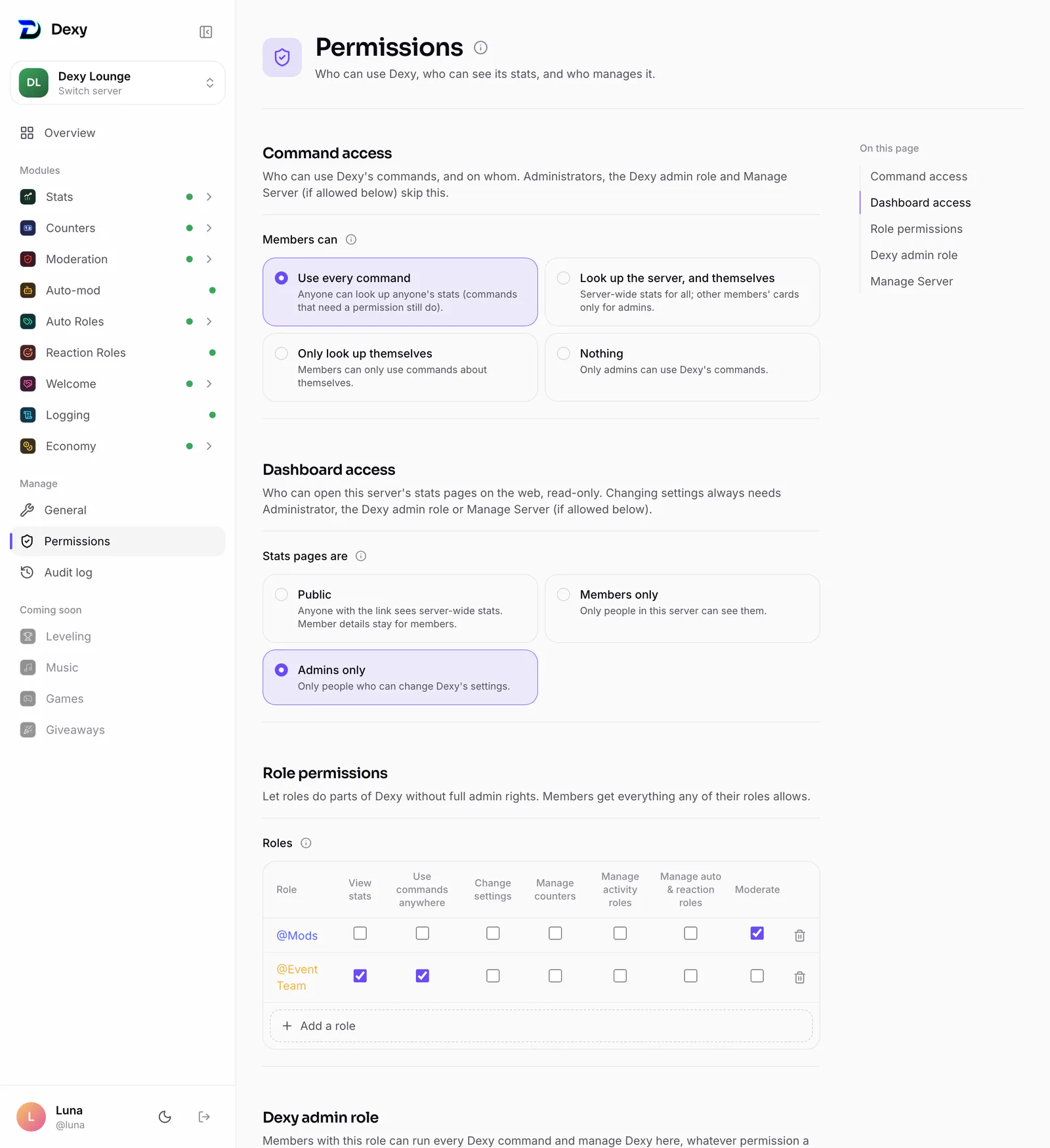This screenshot has height=1148, width=1050.
Task: Click the info icon beside Permissions title
Action: 480,47
